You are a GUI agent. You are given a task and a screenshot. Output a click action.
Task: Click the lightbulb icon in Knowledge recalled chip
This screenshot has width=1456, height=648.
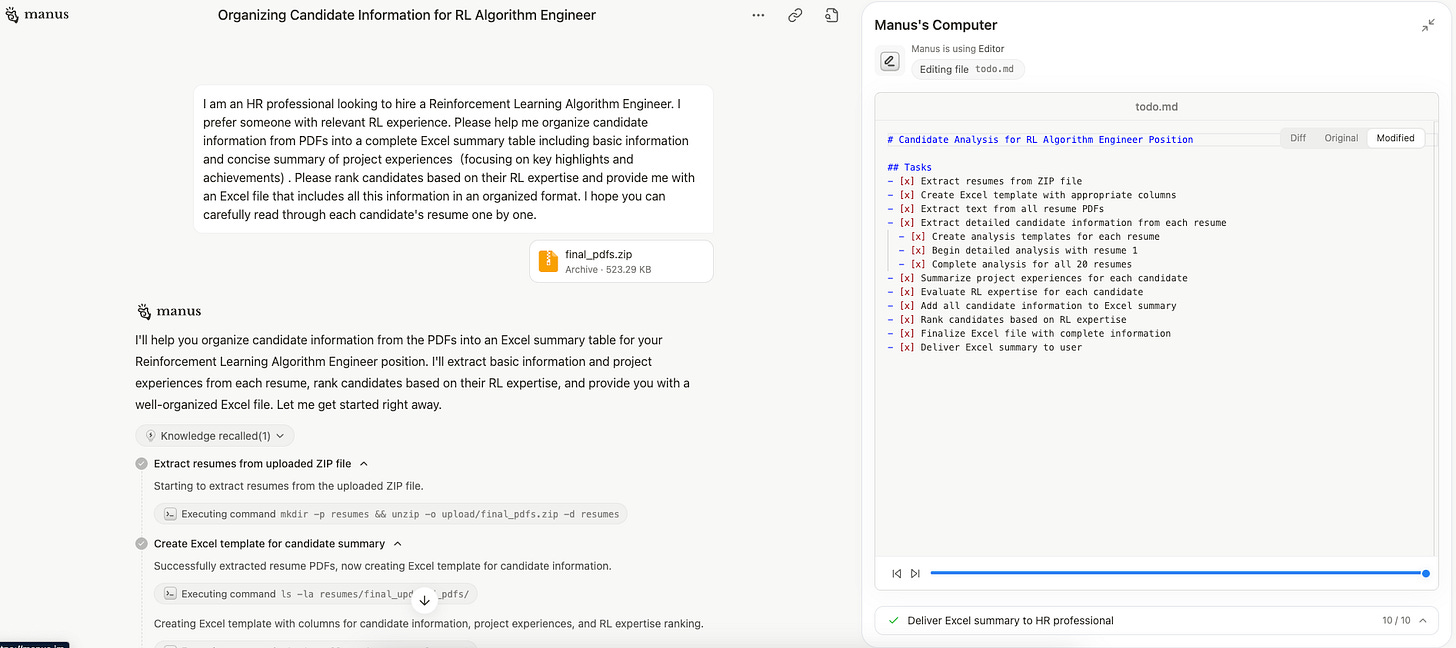click(x=150, y=436)
